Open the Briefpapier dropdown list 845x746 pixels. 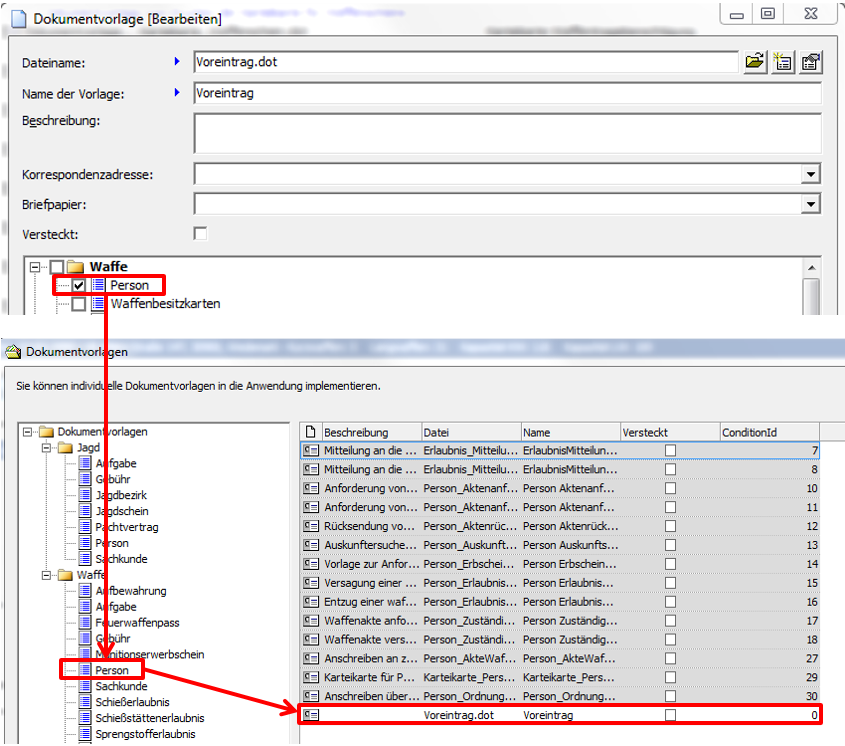pyautogui.click(x=810, y=204)
